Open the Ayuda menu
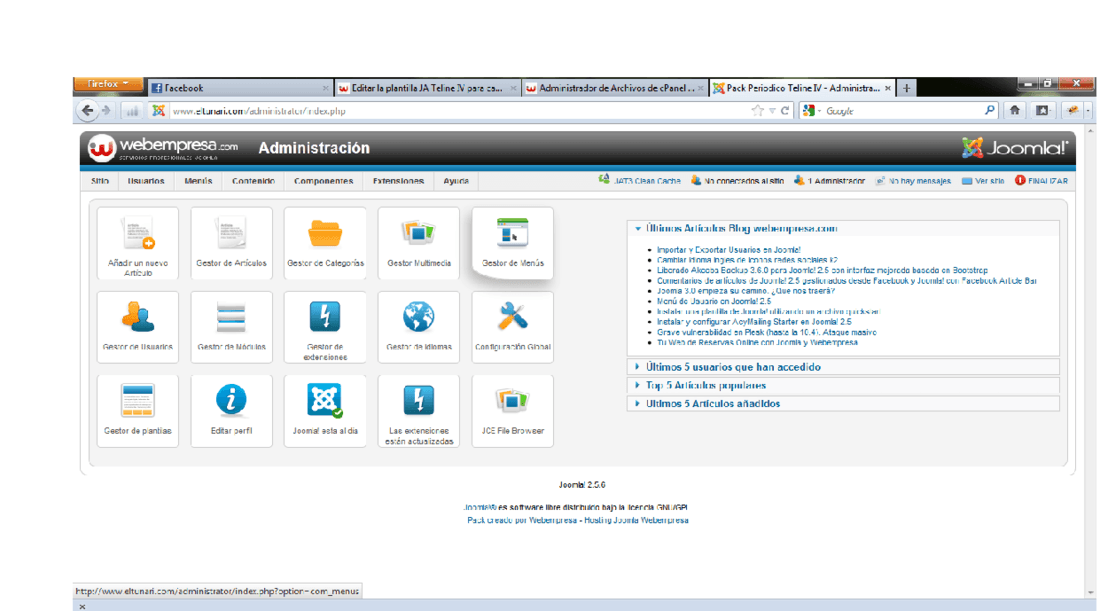This screenshot has width=1100, height=611. point(456,181)
